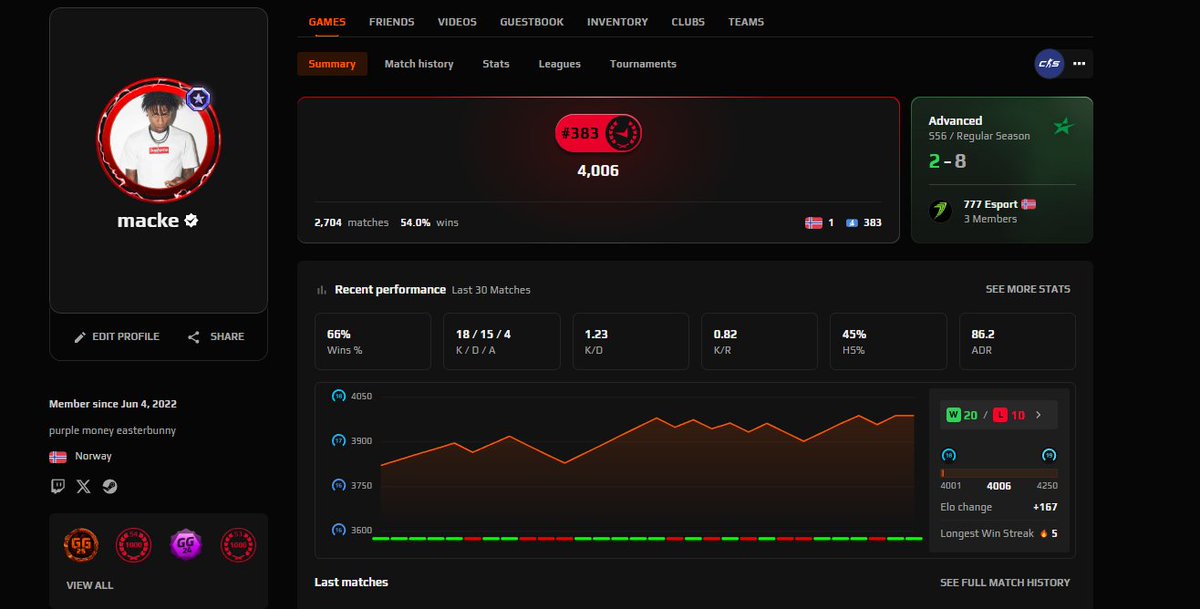Open the three-dot more options menu

click(1079, 64)
